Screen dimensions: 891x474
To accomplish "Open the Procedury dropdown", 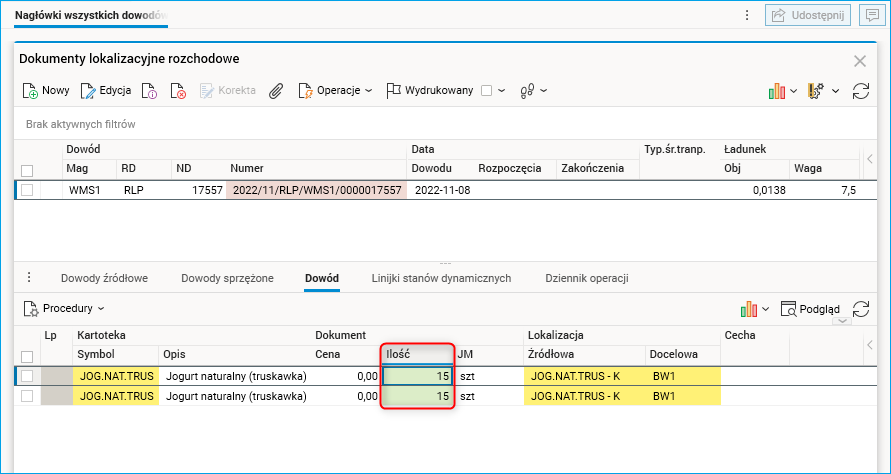I will click(64, 309).
